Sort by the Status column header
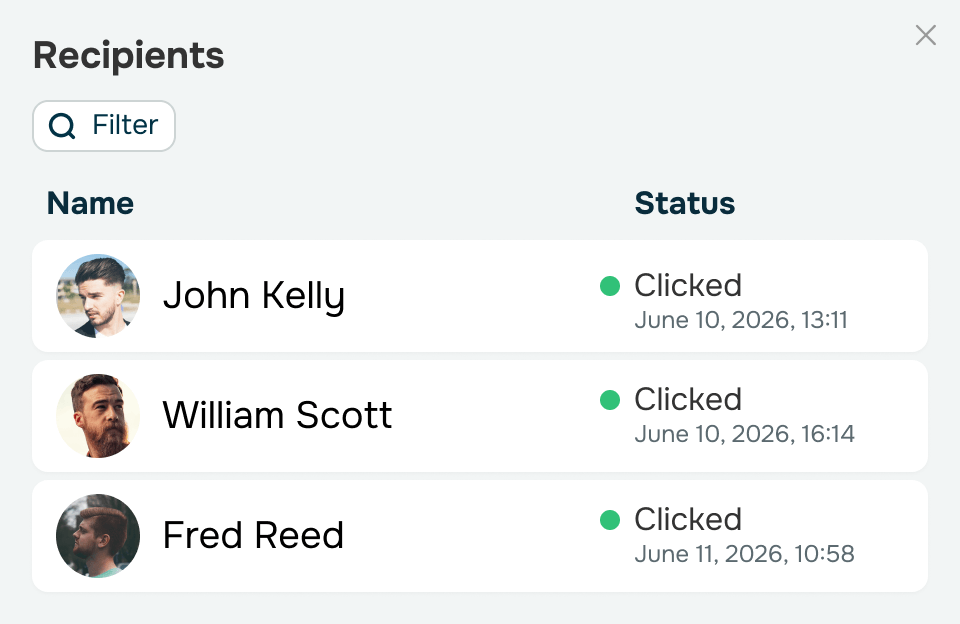The width and height of the screenshot is (960, 624). [684, 203]
